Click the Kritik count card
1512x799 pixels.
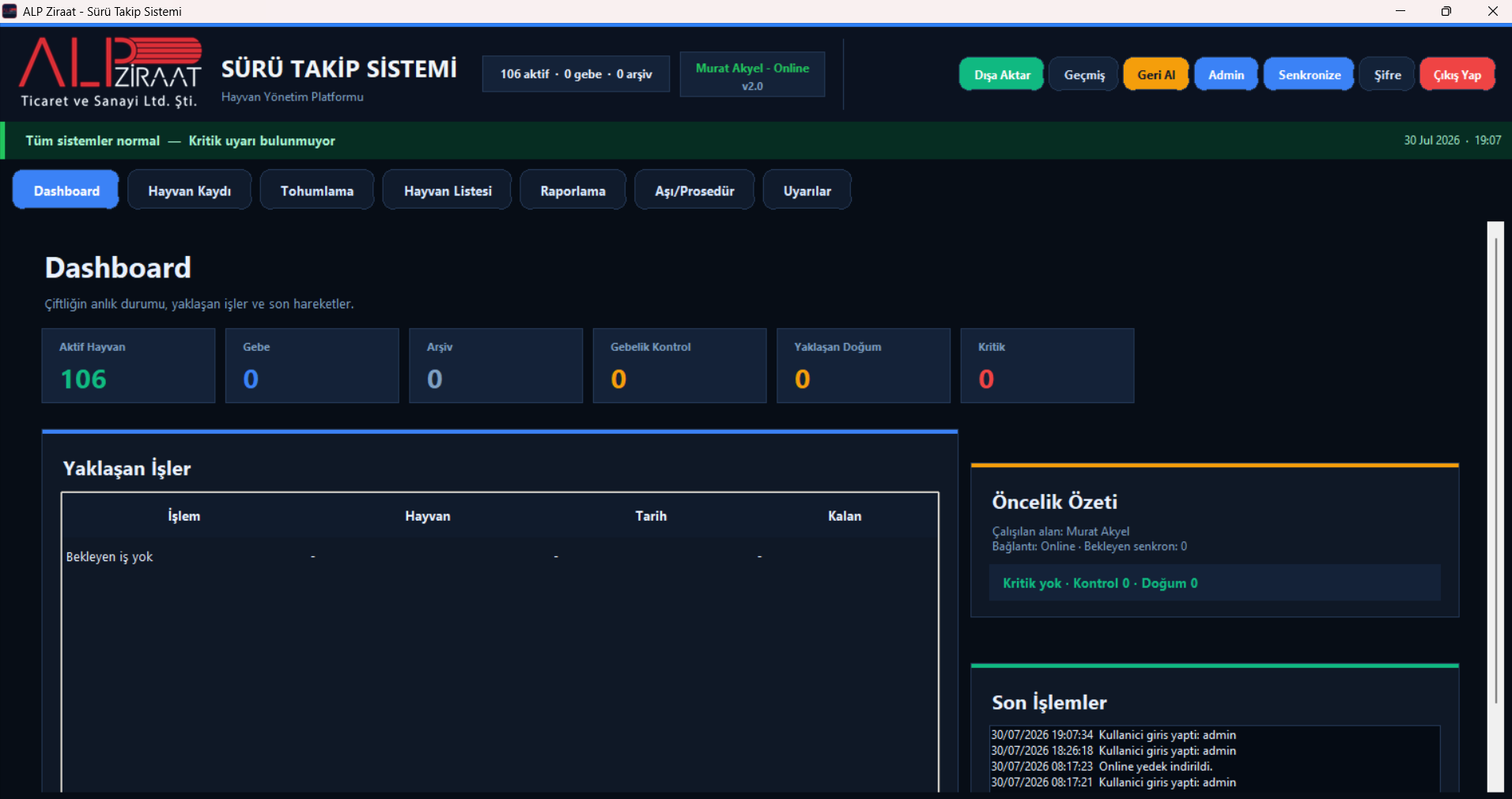pyautogui.click(x=1047, y=366)
